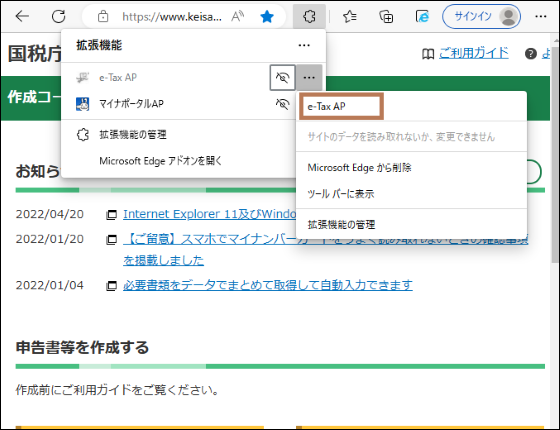Close the Extensions puzzle toolbar button

click(309, 16)
